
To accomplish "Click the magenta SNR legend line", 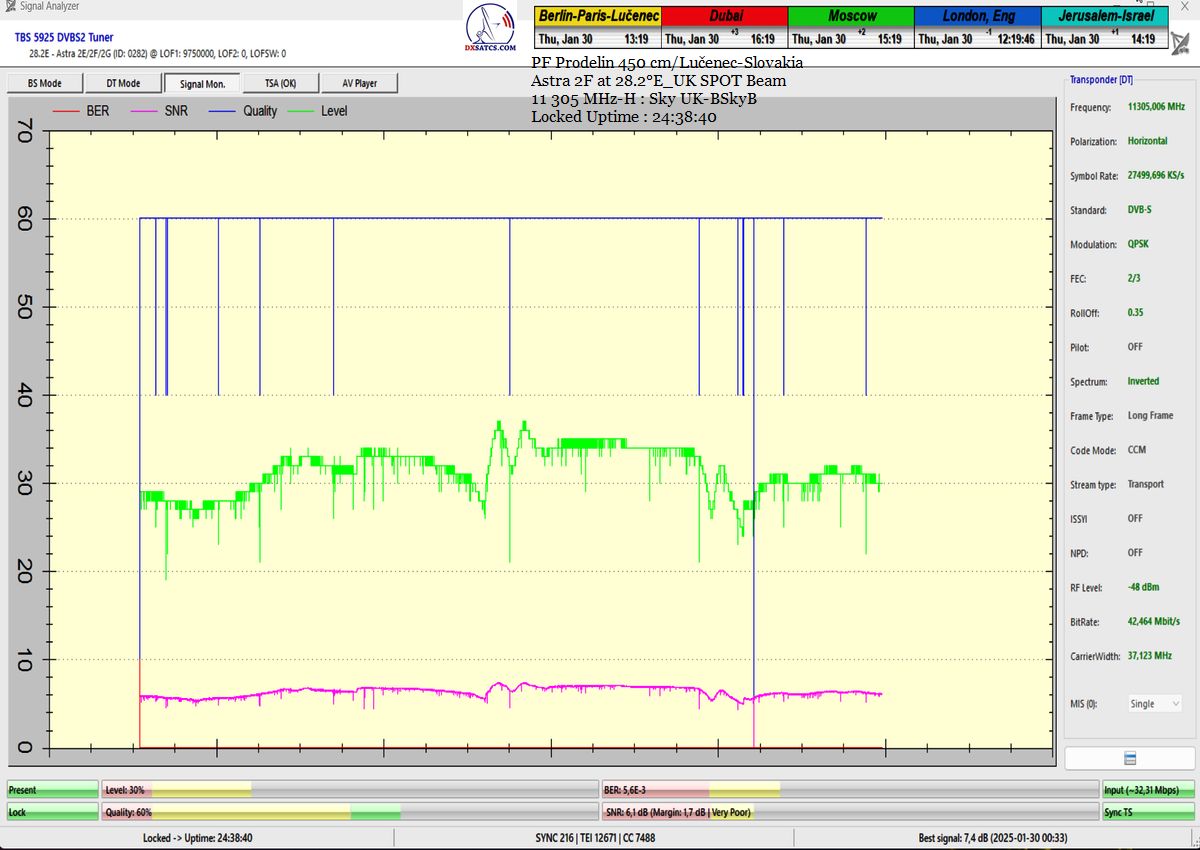I will click(x=143, y=111).
